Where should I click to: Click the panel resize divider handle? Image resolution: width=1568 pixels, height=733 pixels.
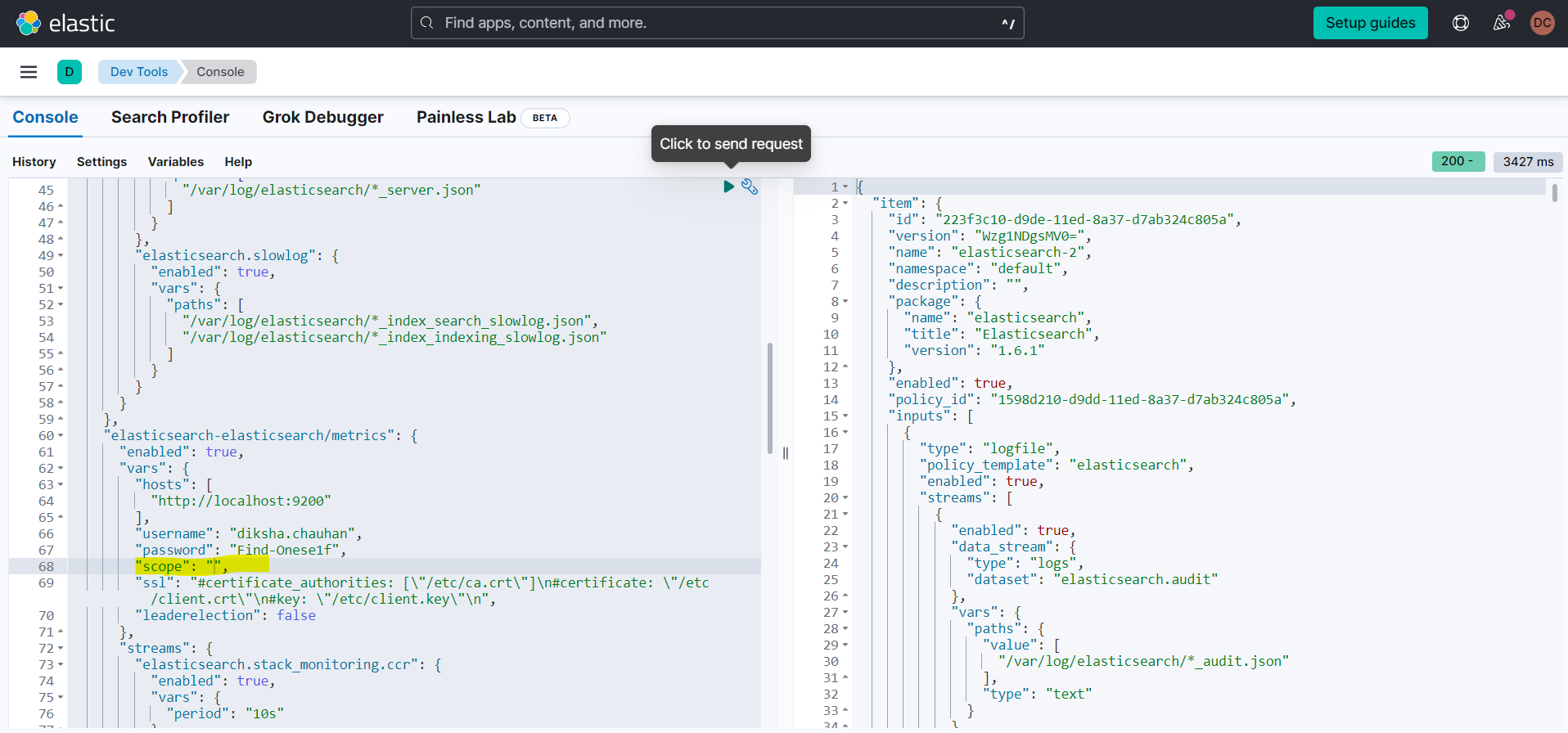tap(785, 452)
